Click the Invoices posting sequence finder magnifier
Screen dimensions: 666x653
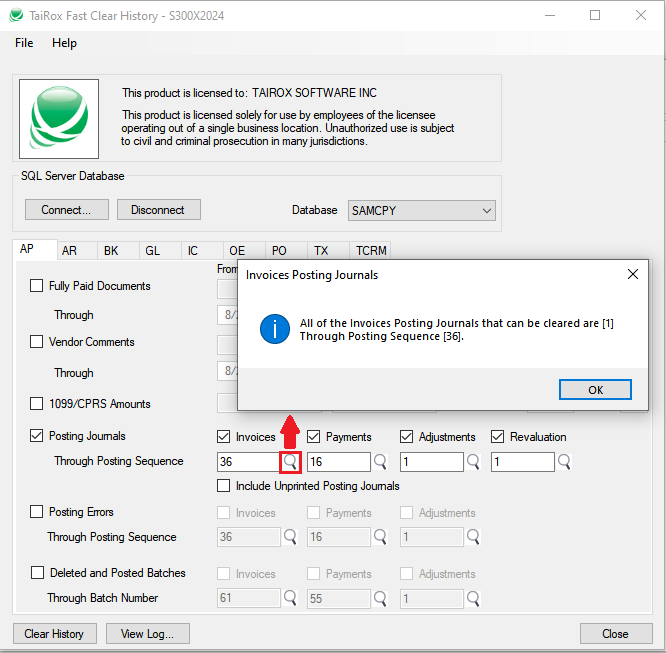click(291, 462)
